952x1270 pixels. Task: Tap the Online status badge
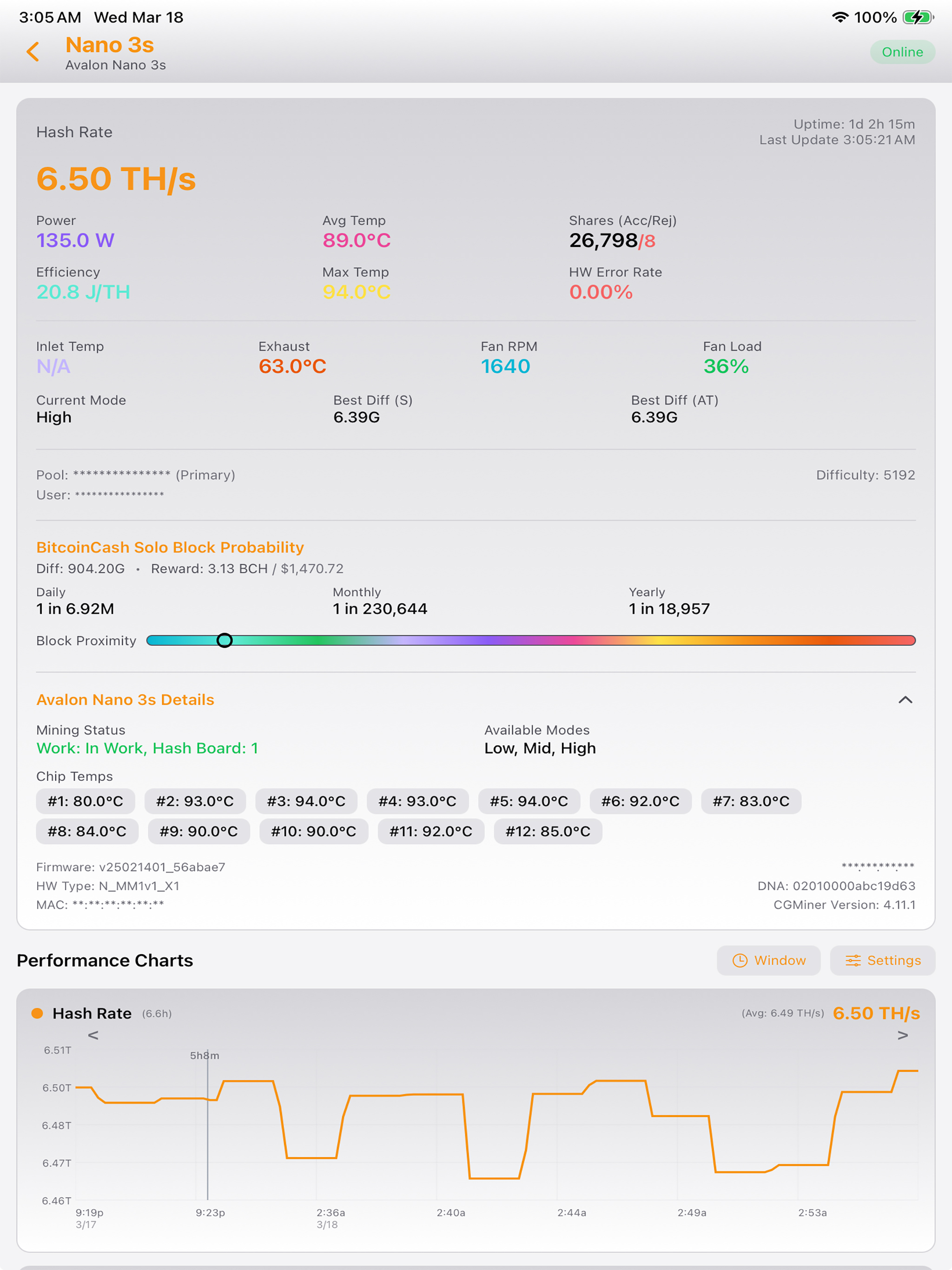tap(902, 52)
